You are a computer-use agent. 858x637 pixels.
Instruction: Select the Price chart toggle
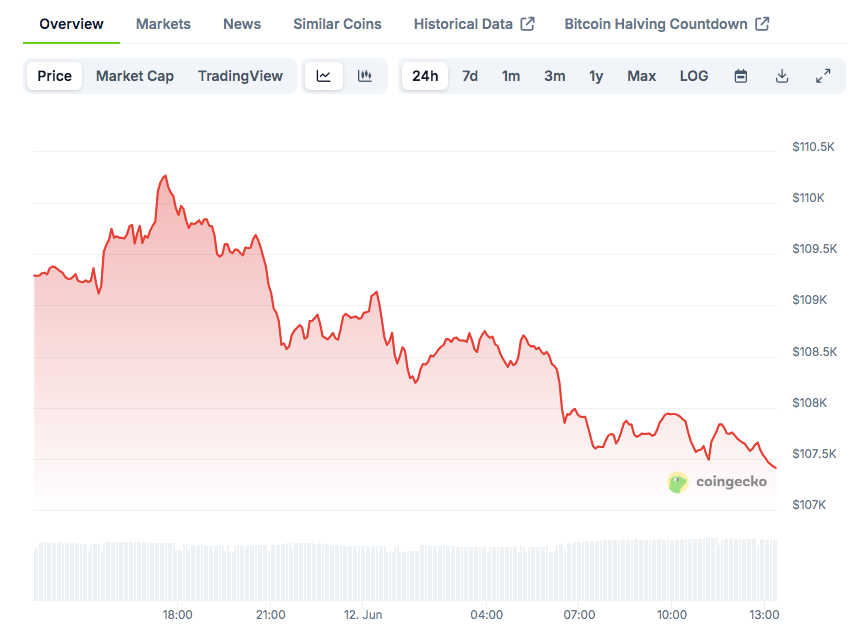(x=55, y=76)
